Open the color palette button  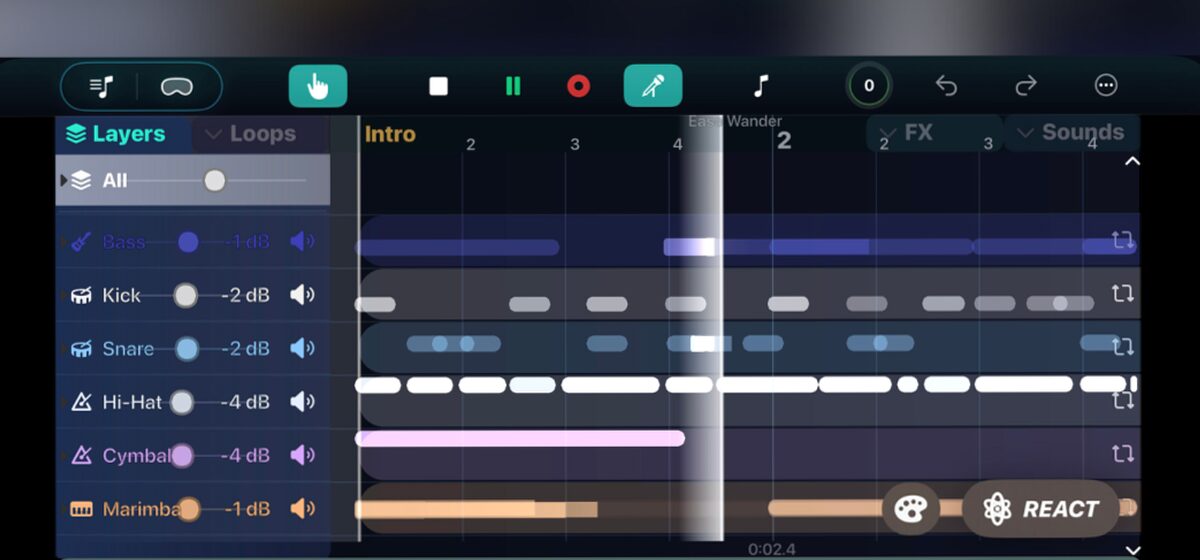point(910,510)
